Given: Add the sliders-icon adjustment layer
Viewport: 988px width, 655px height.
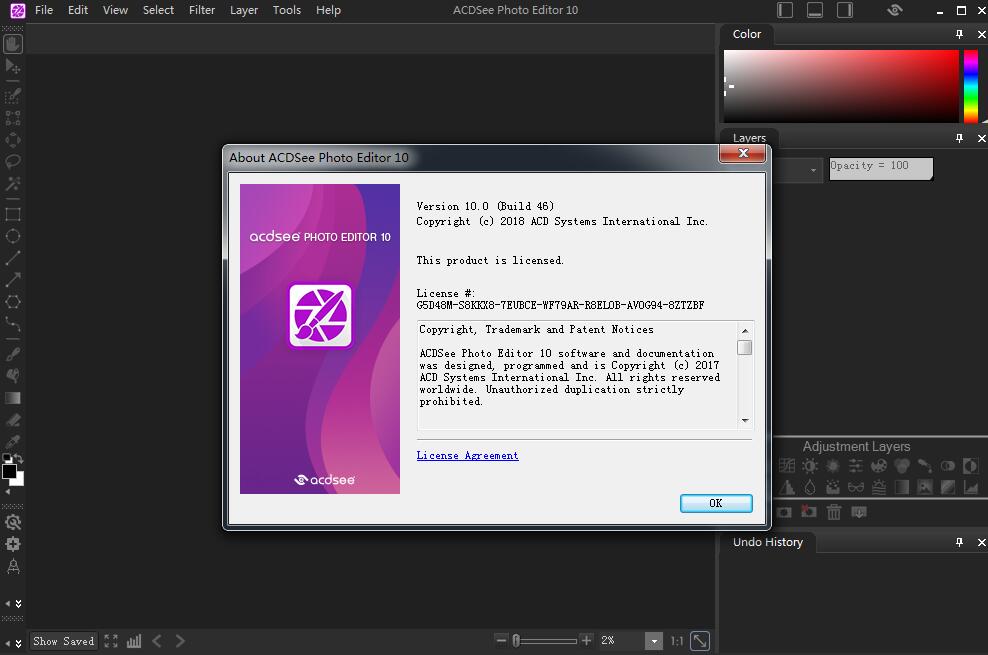Looking at the screenshot, I should coord(856,466).
